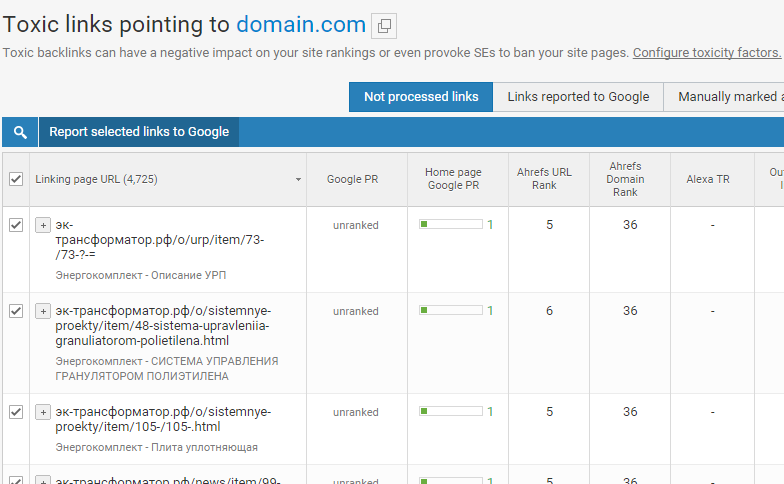Open search with the magnifier icon
This screenshot has width=784, height=484.
tap(20, 132)
